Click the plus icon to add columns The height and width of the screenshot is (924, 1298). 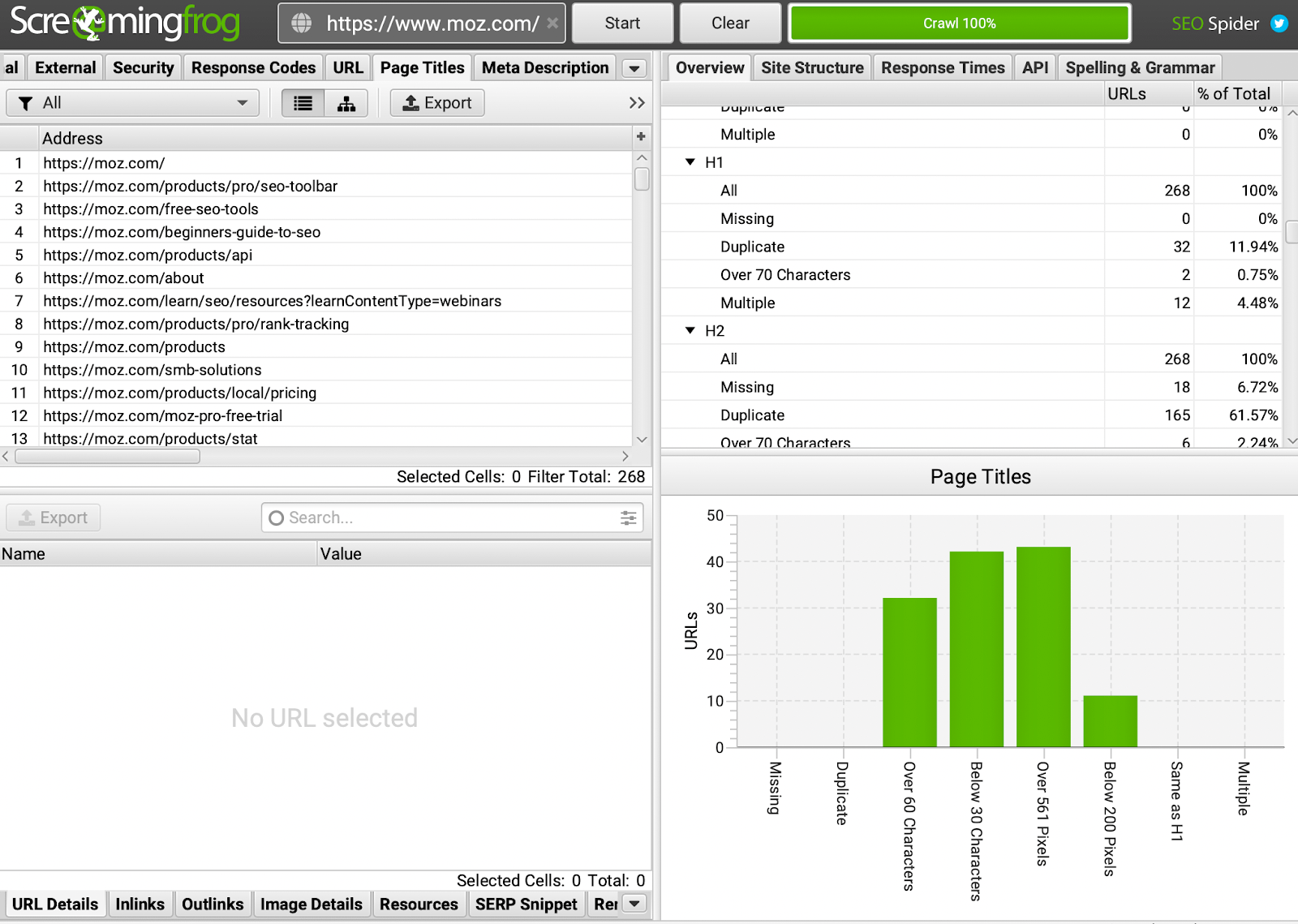point(641,137)
